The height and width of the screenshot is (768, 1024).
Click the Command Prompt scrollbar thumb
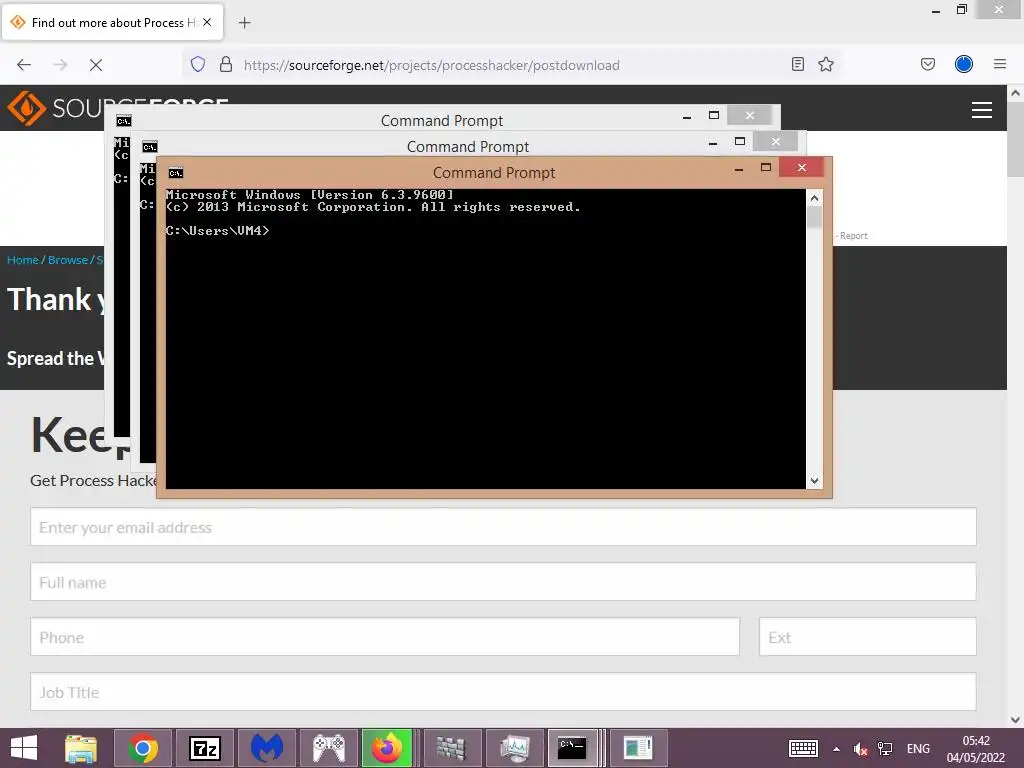tap(814, 217)
